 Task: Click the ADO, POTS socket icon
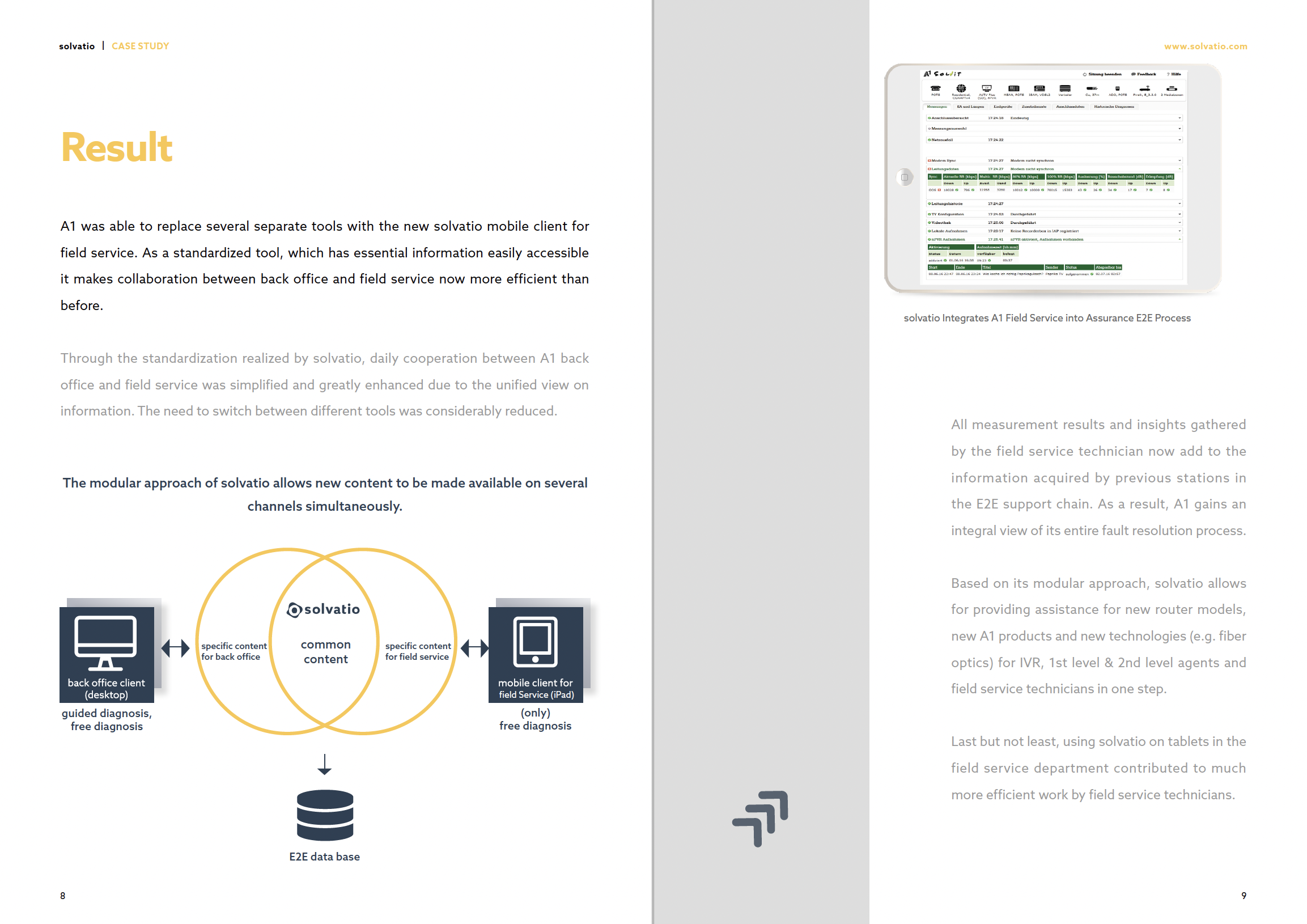click(x=1117, y=88)
